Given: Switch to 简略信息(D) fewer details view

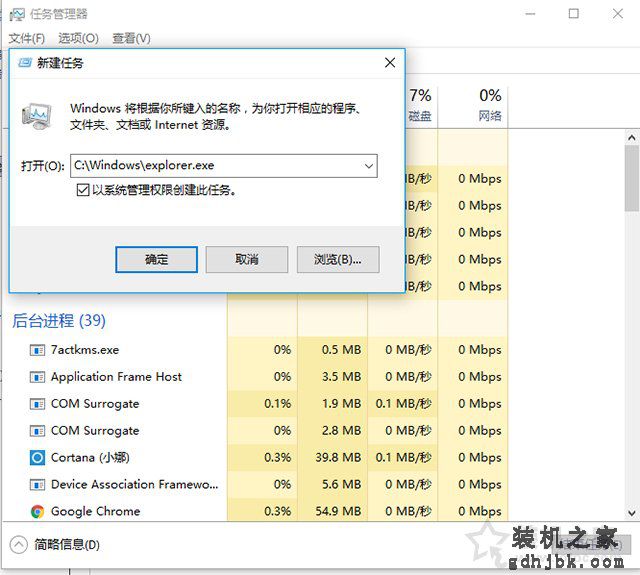Looking at the screenshot, I should click(x=67, y=545).
